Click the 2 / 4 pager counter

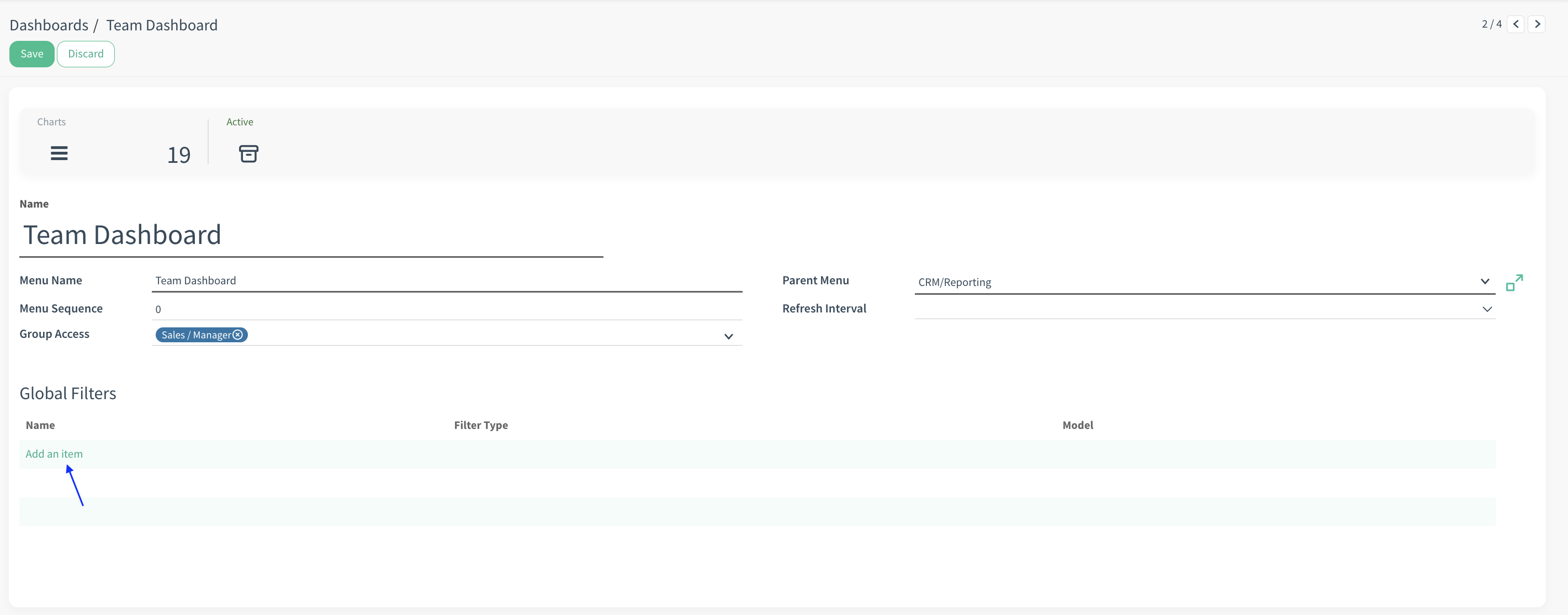1491,24
